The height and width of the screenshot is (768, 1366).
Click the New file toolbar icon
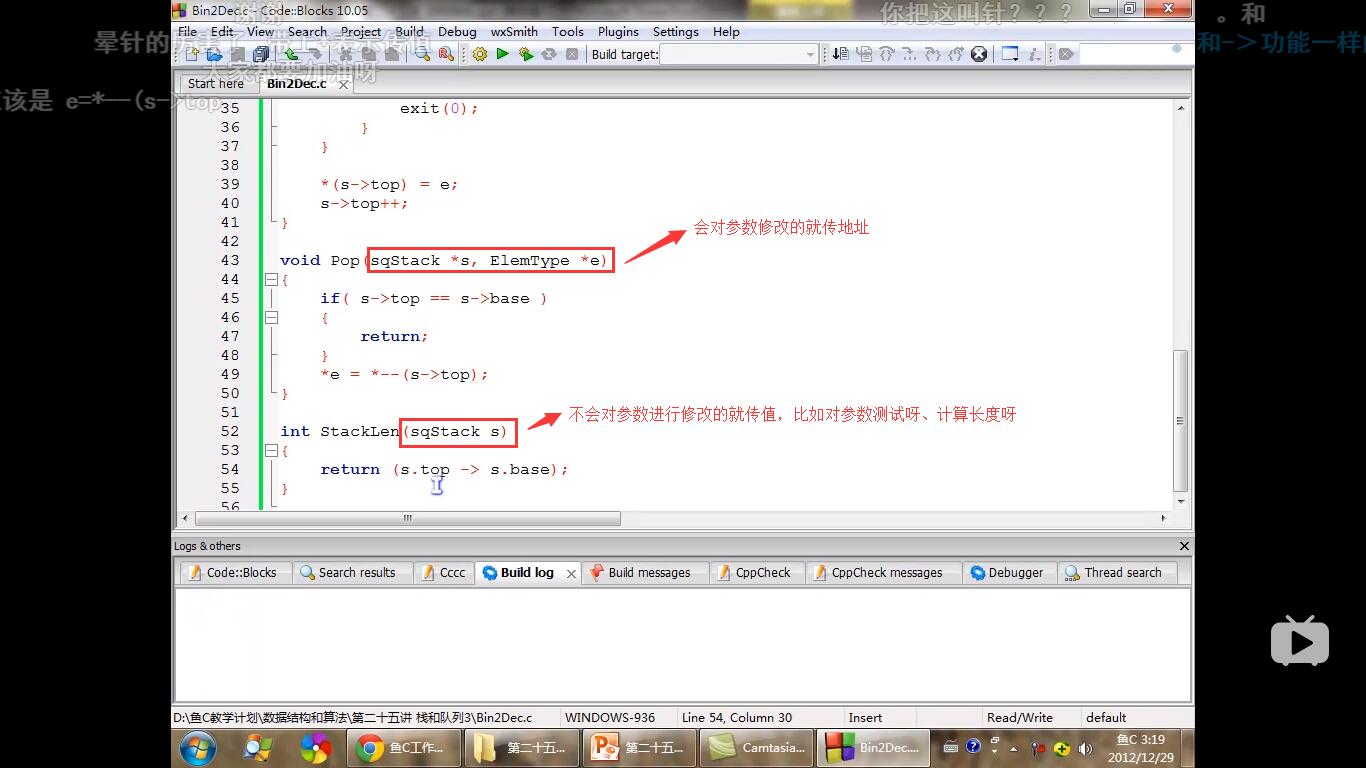pyautogui.click(x=190, y=54)
